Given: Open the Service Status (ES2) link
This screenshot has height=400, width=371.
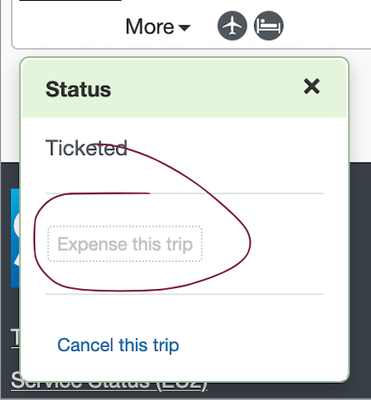Looking at the screenshot, I should [109, 384].
